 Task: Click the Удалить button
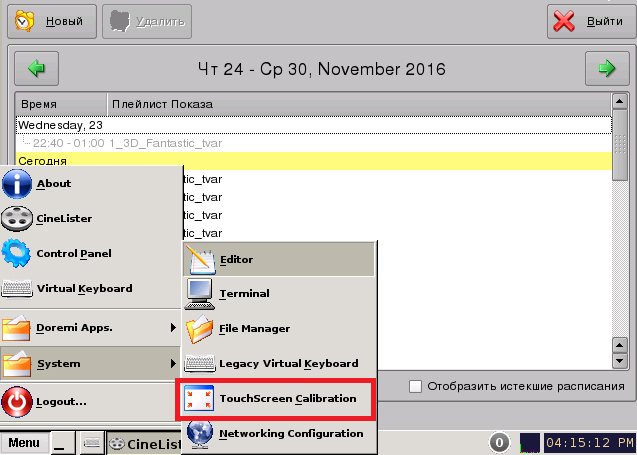[147, 22]
